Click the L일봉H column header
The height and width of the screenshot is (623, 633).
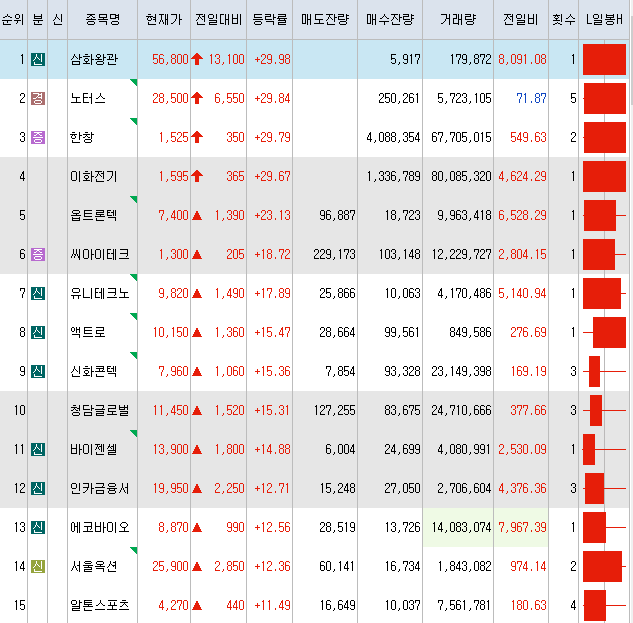[604, 19]
